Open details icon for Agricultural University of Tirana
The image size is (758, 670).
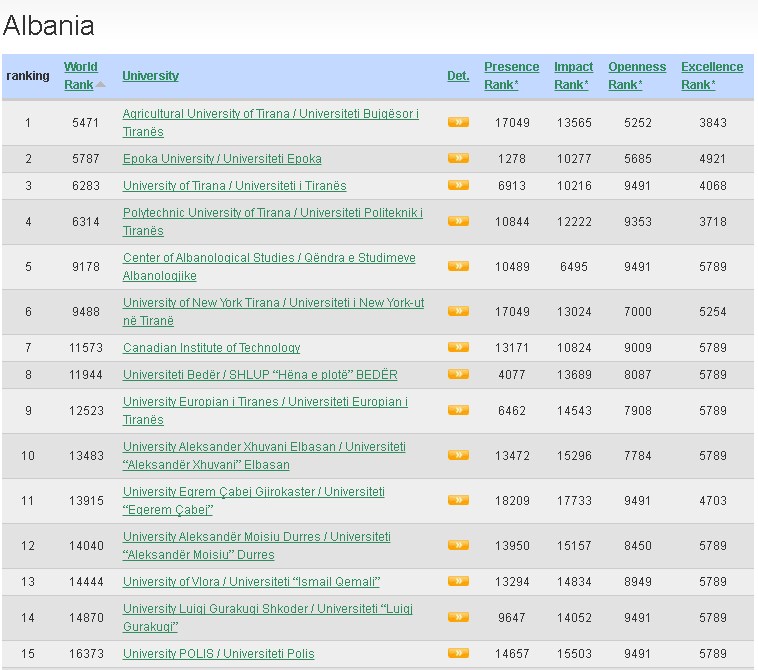(x=458, y=122)
